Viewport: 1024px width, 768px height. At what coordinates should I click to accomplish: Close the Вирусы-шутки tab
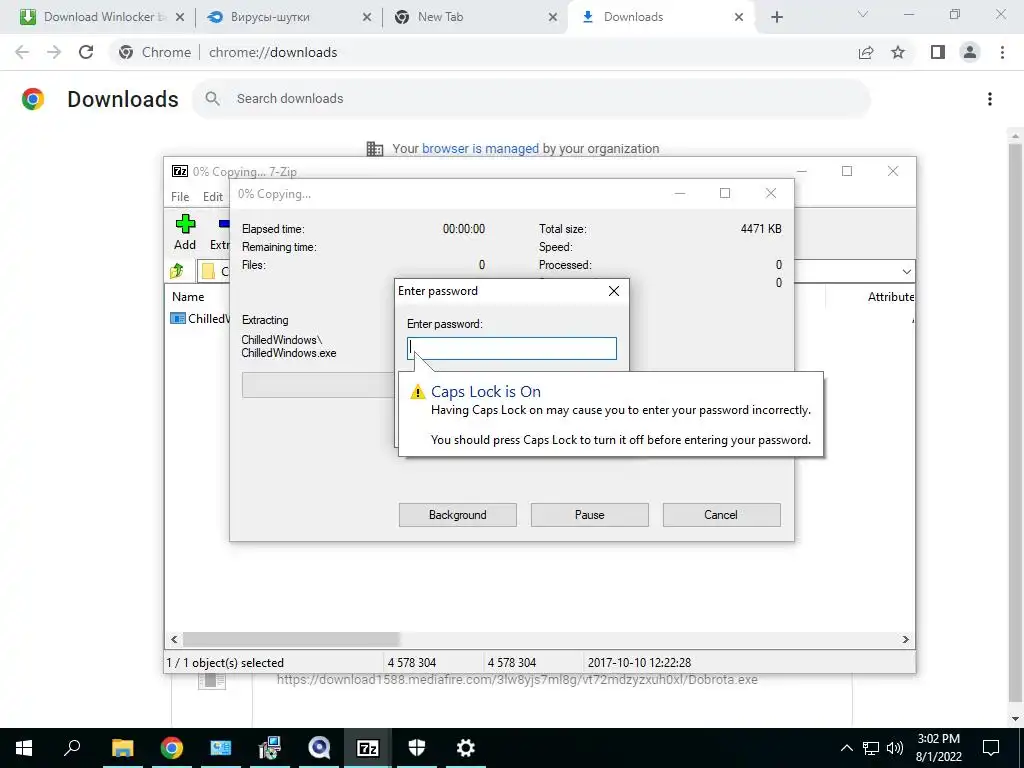point(367,17)
